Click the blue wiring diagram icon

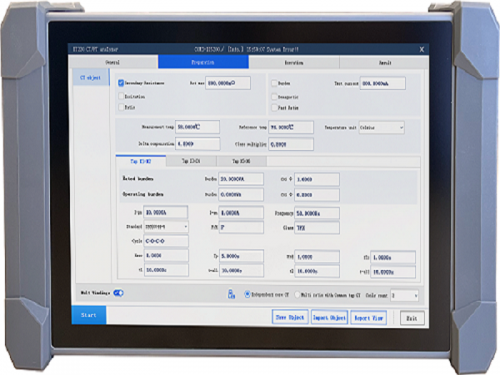231,294
